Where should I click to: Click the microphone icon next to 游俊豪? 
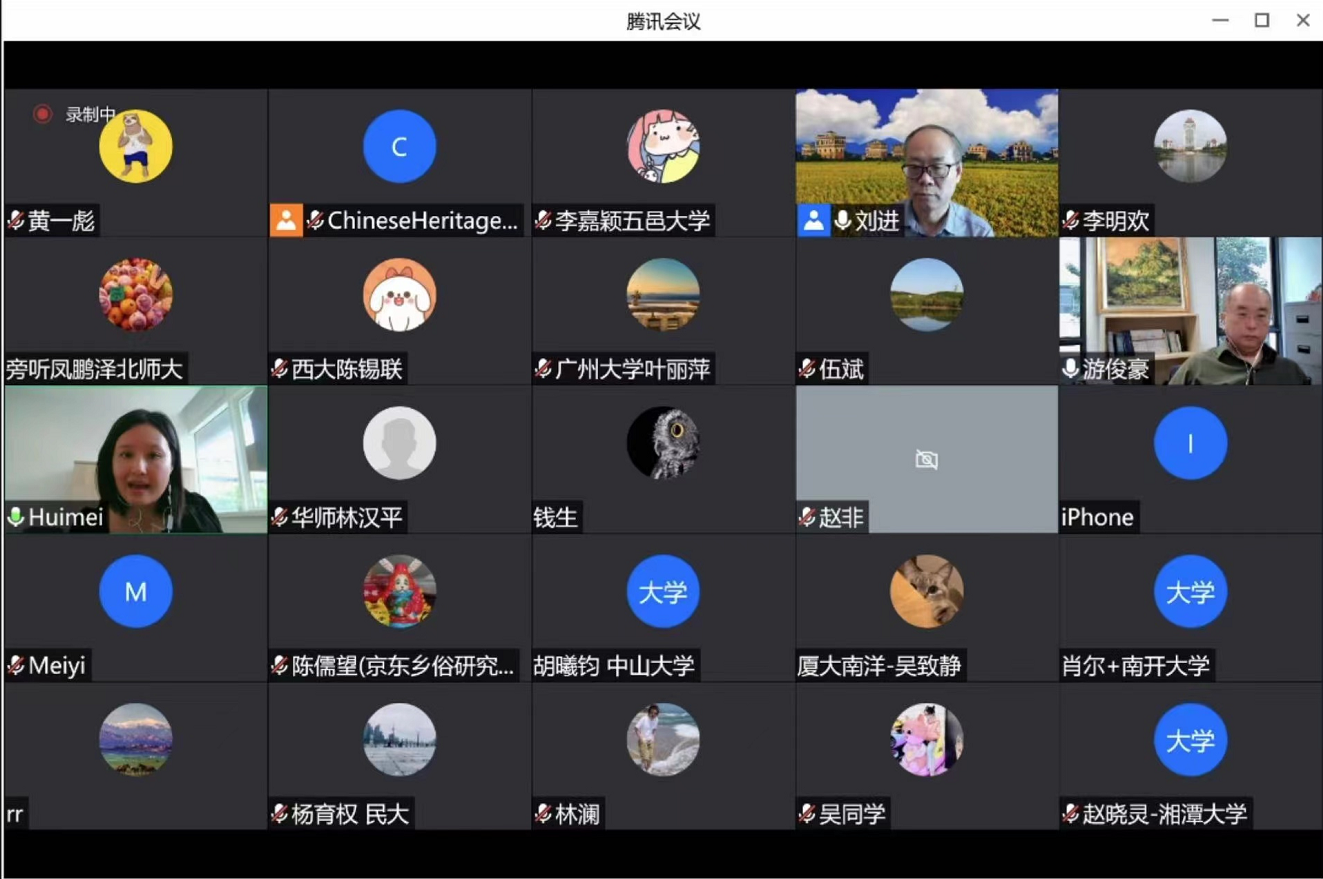[1071, 369]
